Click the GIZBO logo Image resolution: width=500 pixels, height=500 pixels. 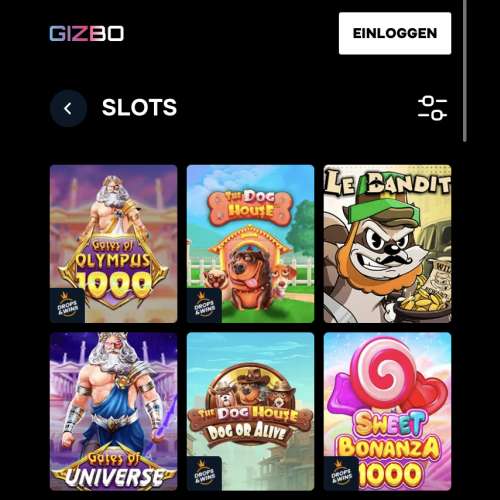click(87, 33)
